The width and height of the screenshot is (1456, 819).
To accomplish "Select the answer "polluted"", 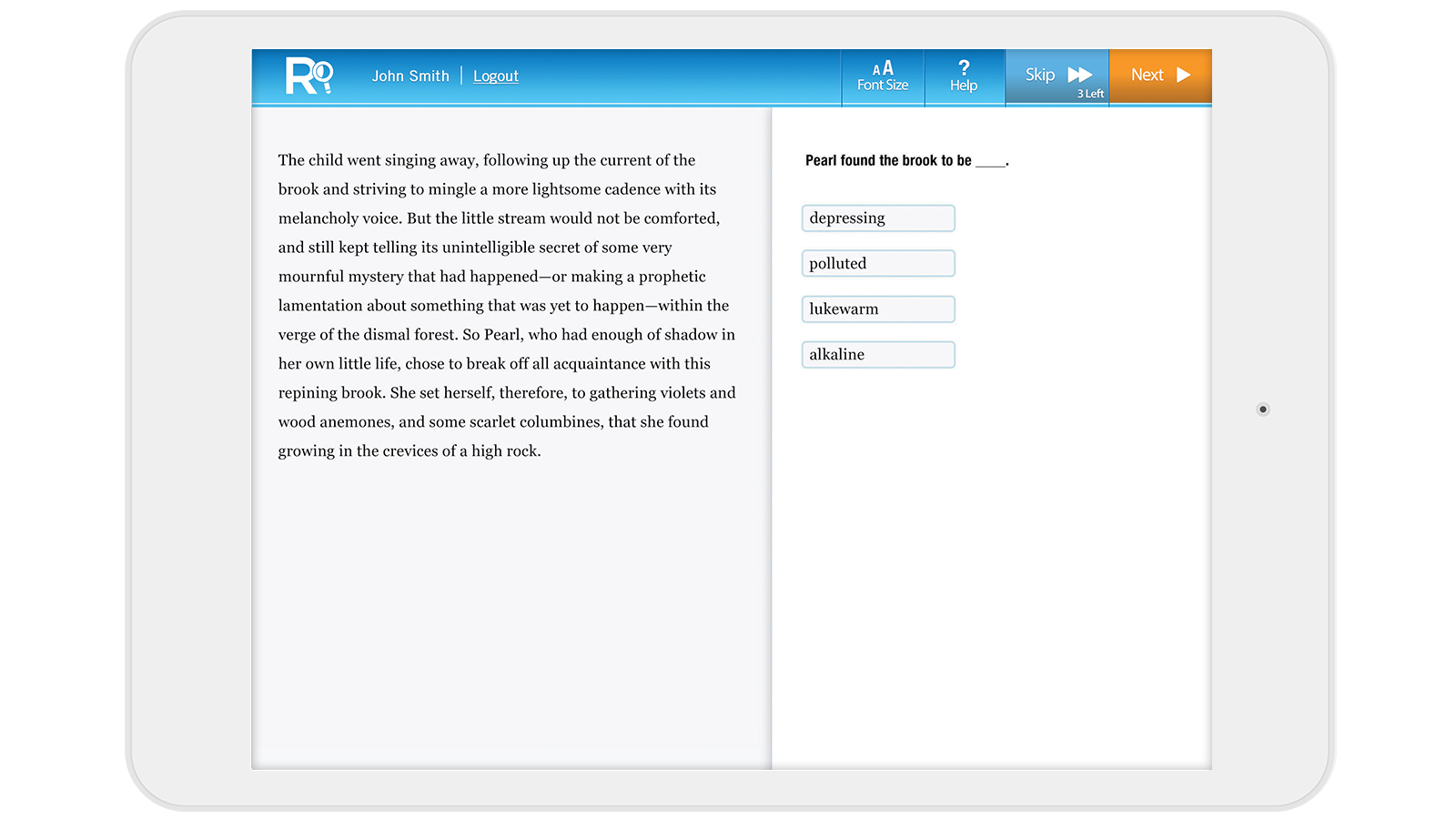I will tap(877, 263).
